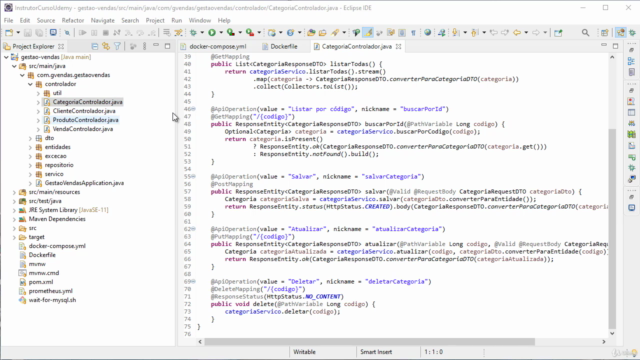Image resolution: width=640 pixels, height=360 pixels.
Task: Open dropdown arrow next to Debug icon
Action: click(202, 33)
